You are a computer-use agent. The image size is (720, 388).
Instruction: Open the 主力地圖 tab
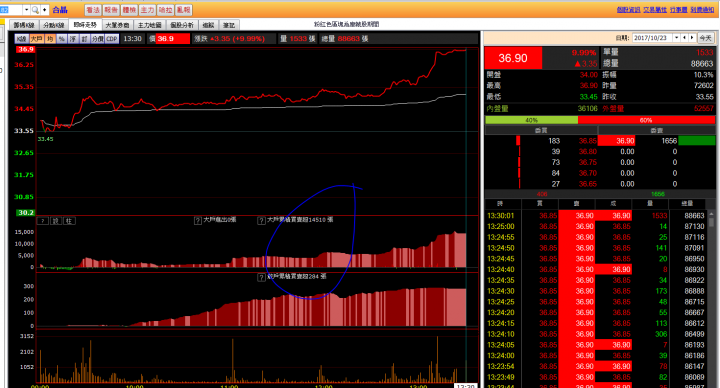click(150, 25)
